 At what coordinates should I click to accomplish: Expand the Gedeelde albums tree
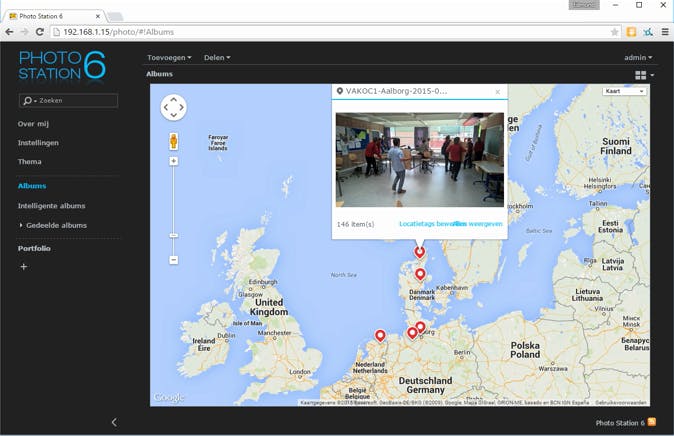point(21,225)
